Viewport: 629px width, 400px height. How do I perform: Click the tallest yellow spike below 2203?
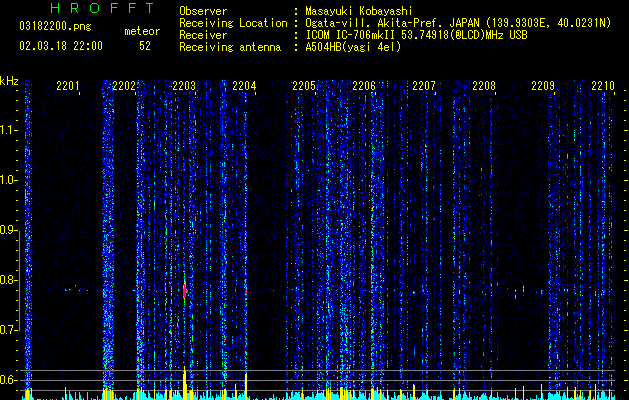click(x=185, y=383)
